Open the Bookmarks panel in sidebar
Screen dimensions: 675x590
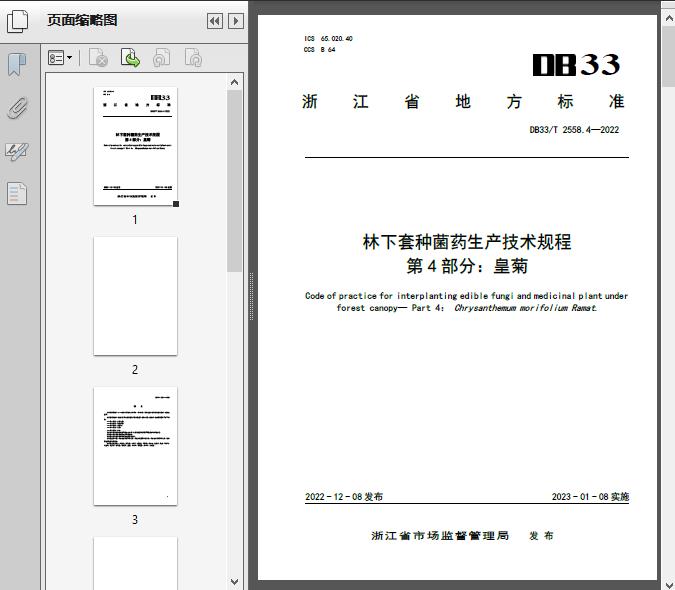[x=17, y=65]
